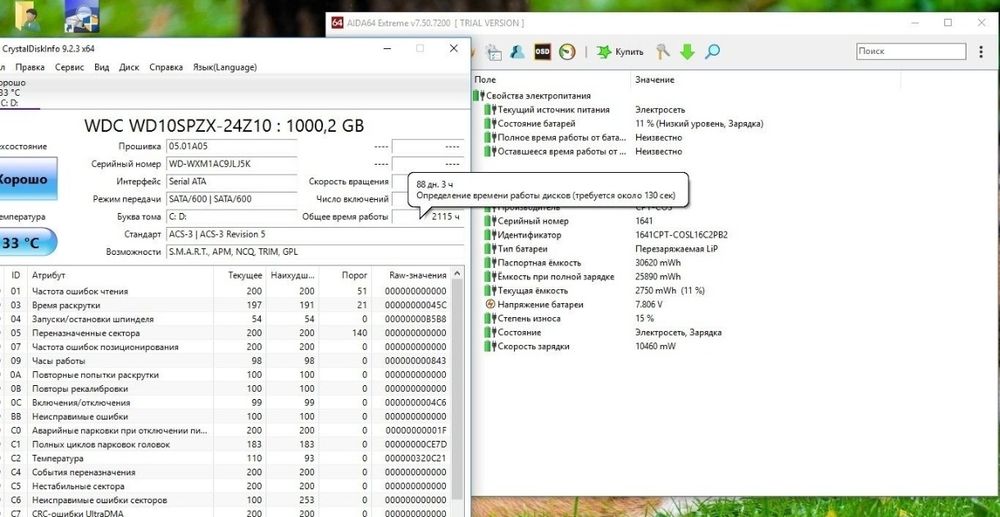Click the orange icon beside 'Напряжение батареи'
The width and height of the screenshot is (1000, 517).
[490, 305]
